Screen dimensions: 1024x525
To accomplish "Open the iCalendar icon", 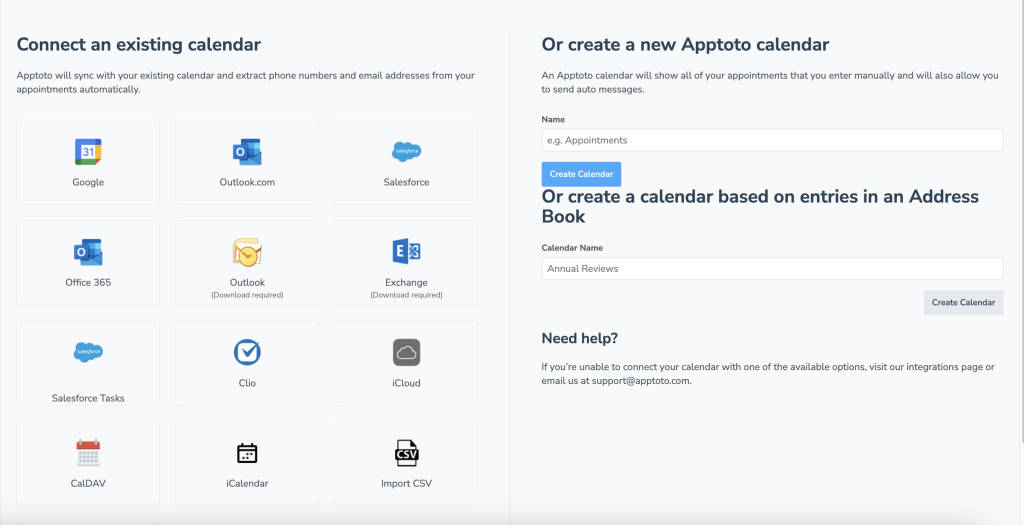I will click(247, 453).
